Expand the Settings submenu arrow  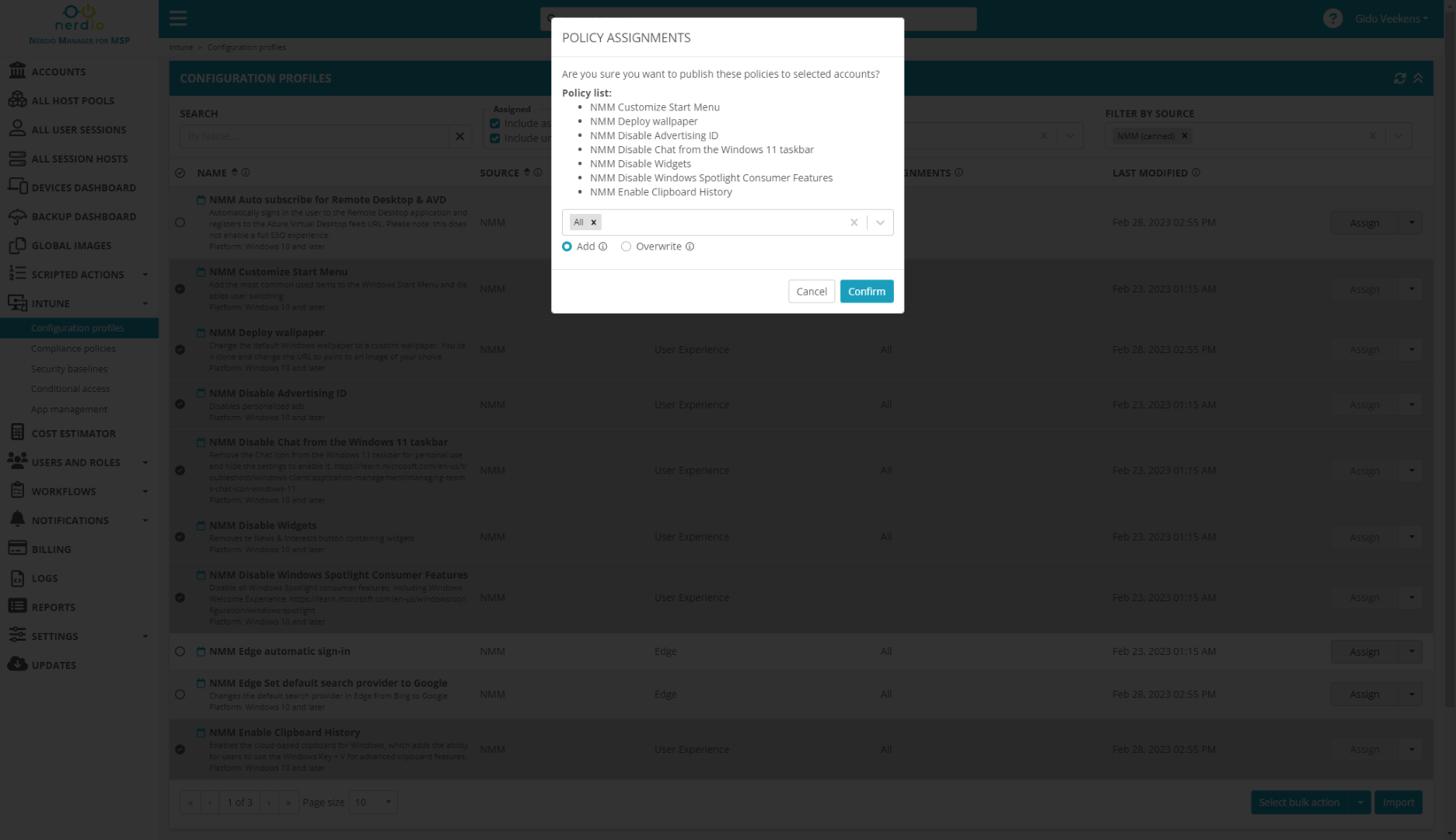[145, 636]
